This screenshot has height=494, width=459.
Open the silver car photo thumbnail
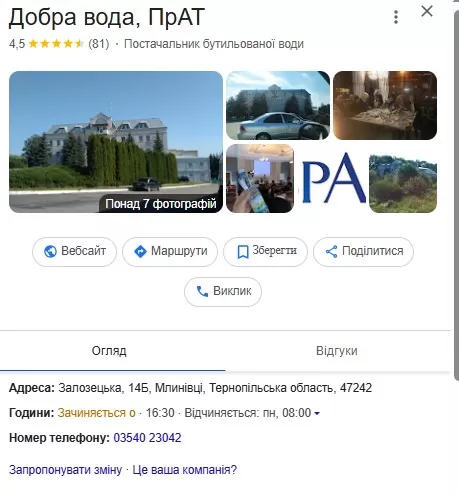pyautogui.click(x=278, y=105)
